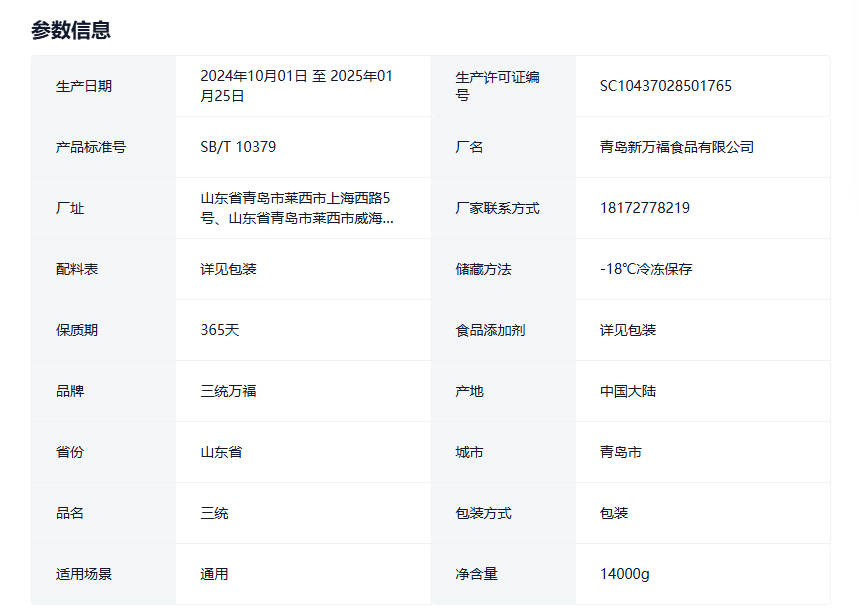The image size is (859, 611).
Task: Click the 365天 shelf life value
Action: click(219, 330)
